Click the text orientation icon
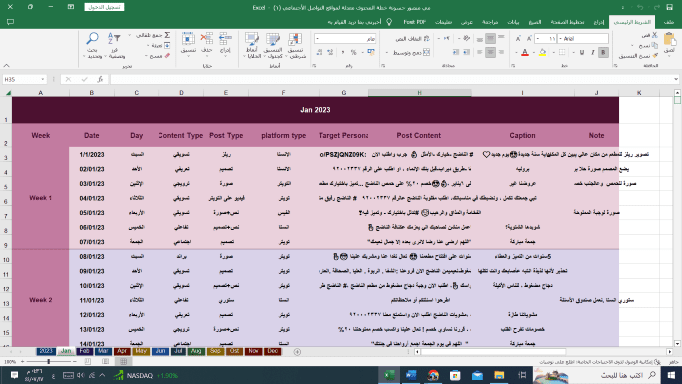The height and width of the screenshot is (384, 682). pos(467,39)
